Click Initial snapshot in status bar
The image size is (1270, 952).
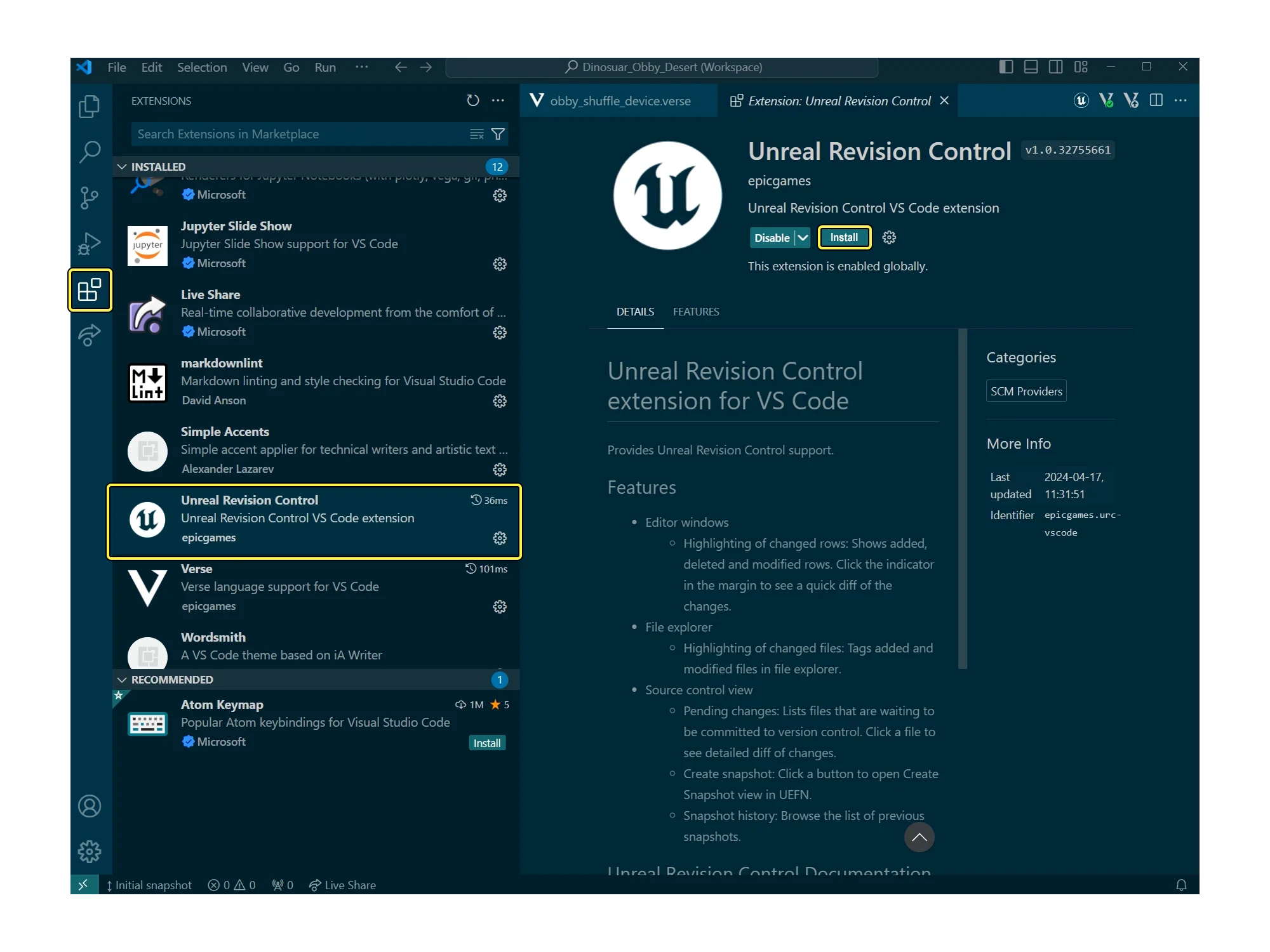(x=149, y=885)
